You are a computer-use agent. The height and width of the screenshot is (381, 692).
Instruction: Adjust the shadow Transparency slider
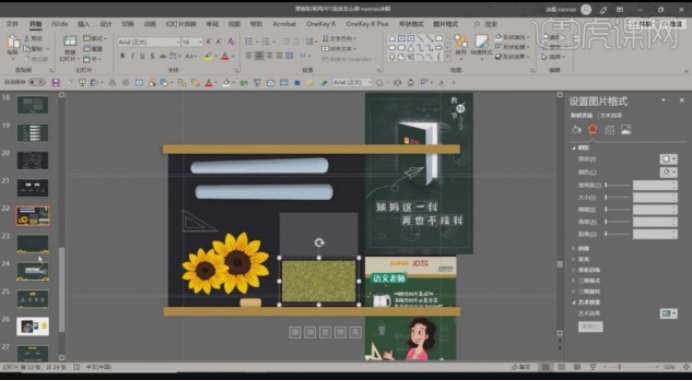(618, 185)
